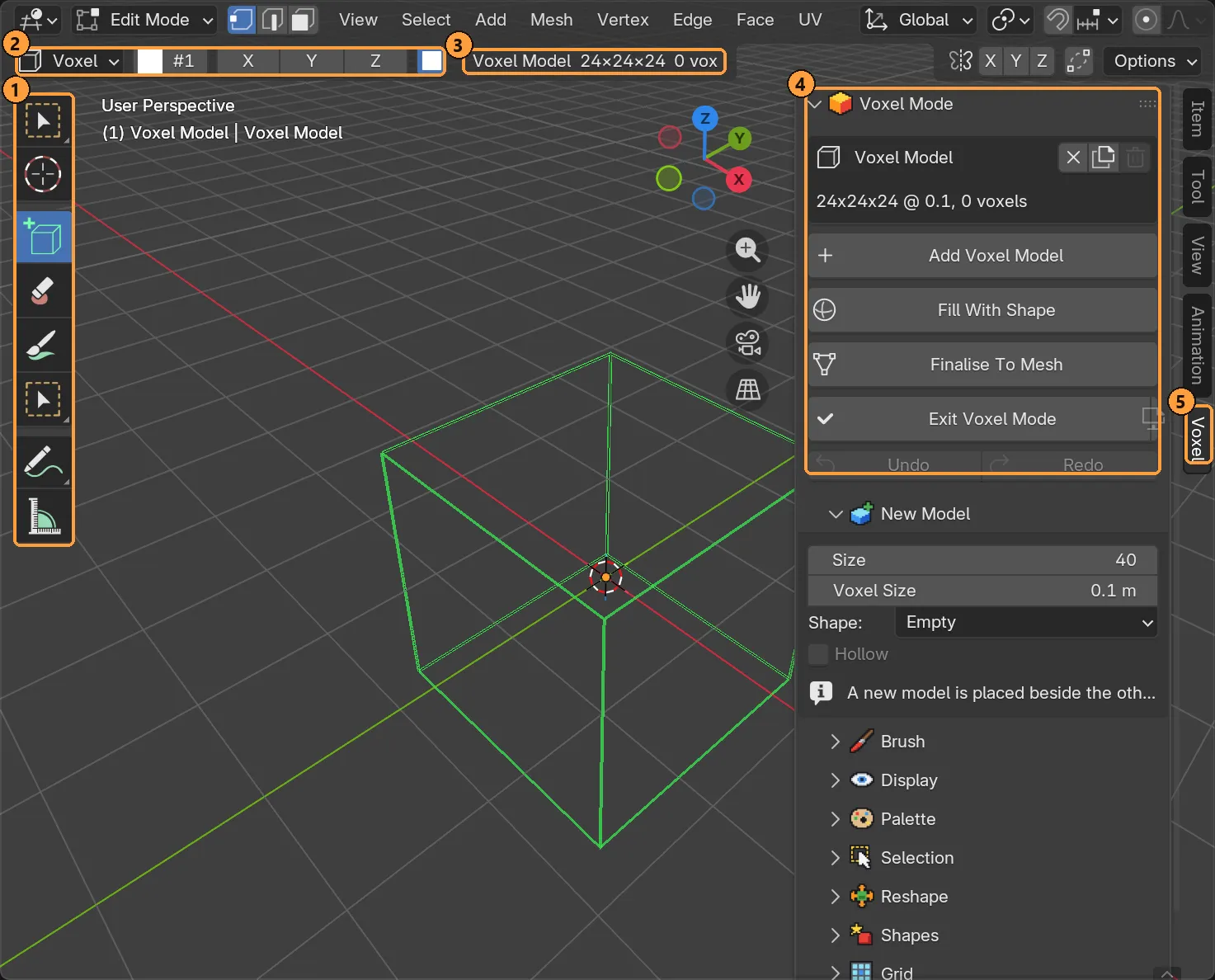Select the Select Box tool at toolbar top
Viewport: 1215px width, 980px height.
pos(43,122)
